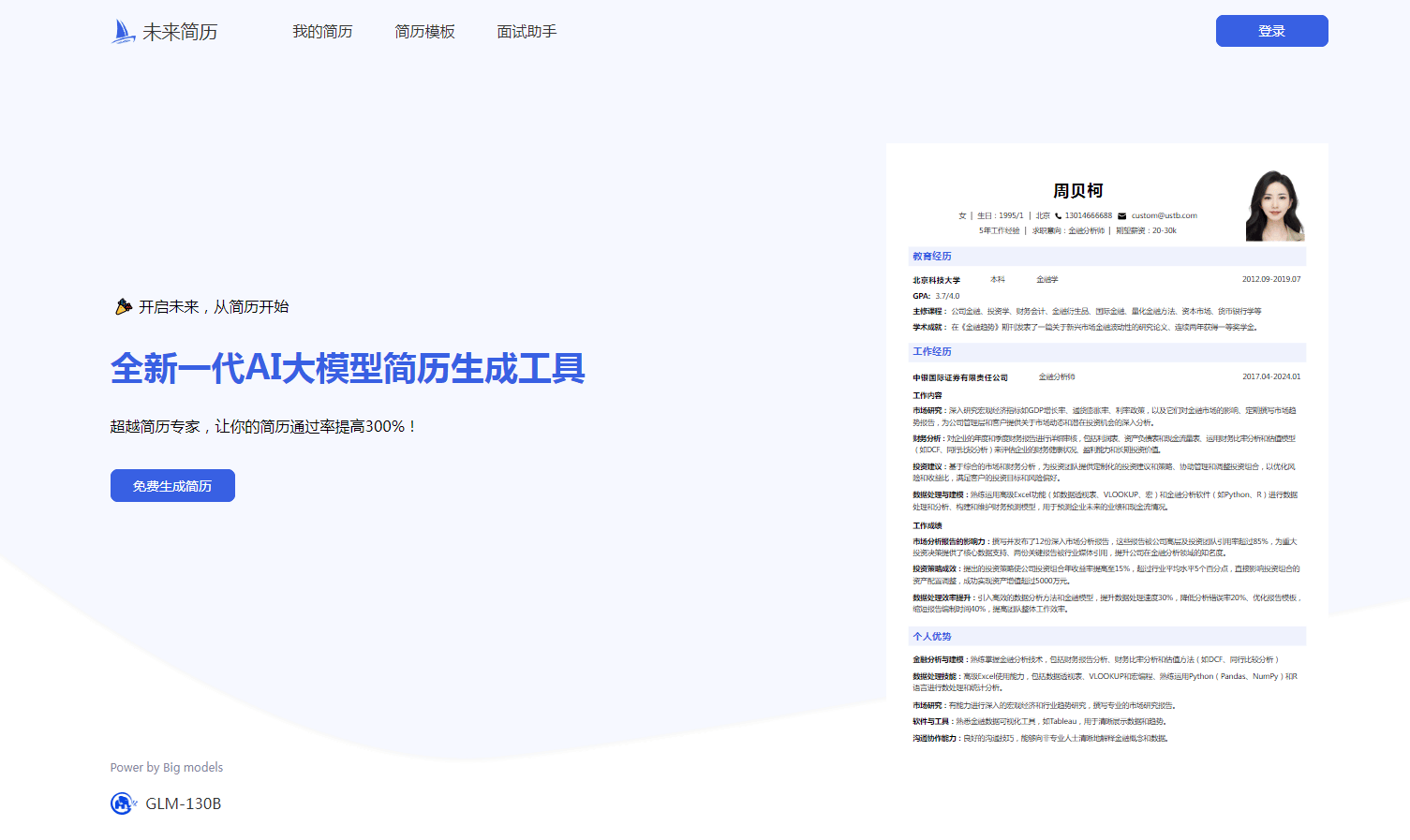Screen dimensions: 1410x840
Task: Click the 免费生成简历 button
Action: (x=172, y=486)
